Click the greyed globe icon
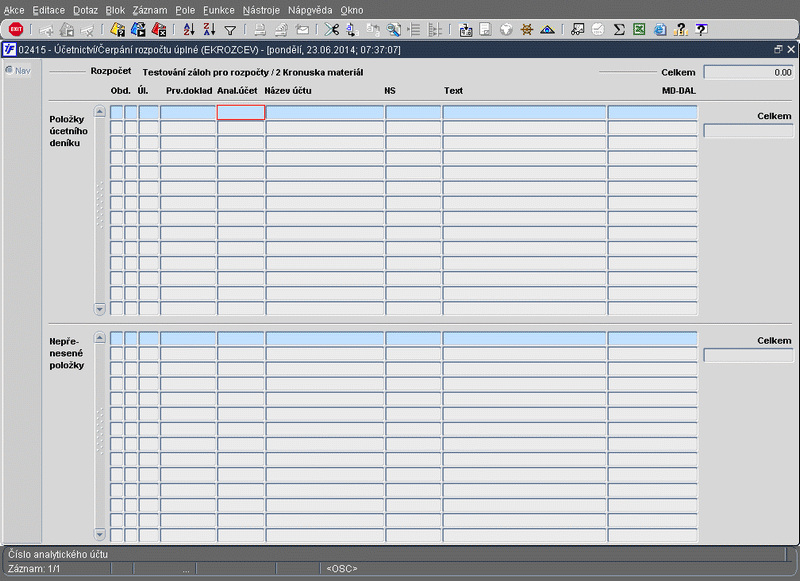The height and width of the screenshot is (581, 800). (506, 30)
